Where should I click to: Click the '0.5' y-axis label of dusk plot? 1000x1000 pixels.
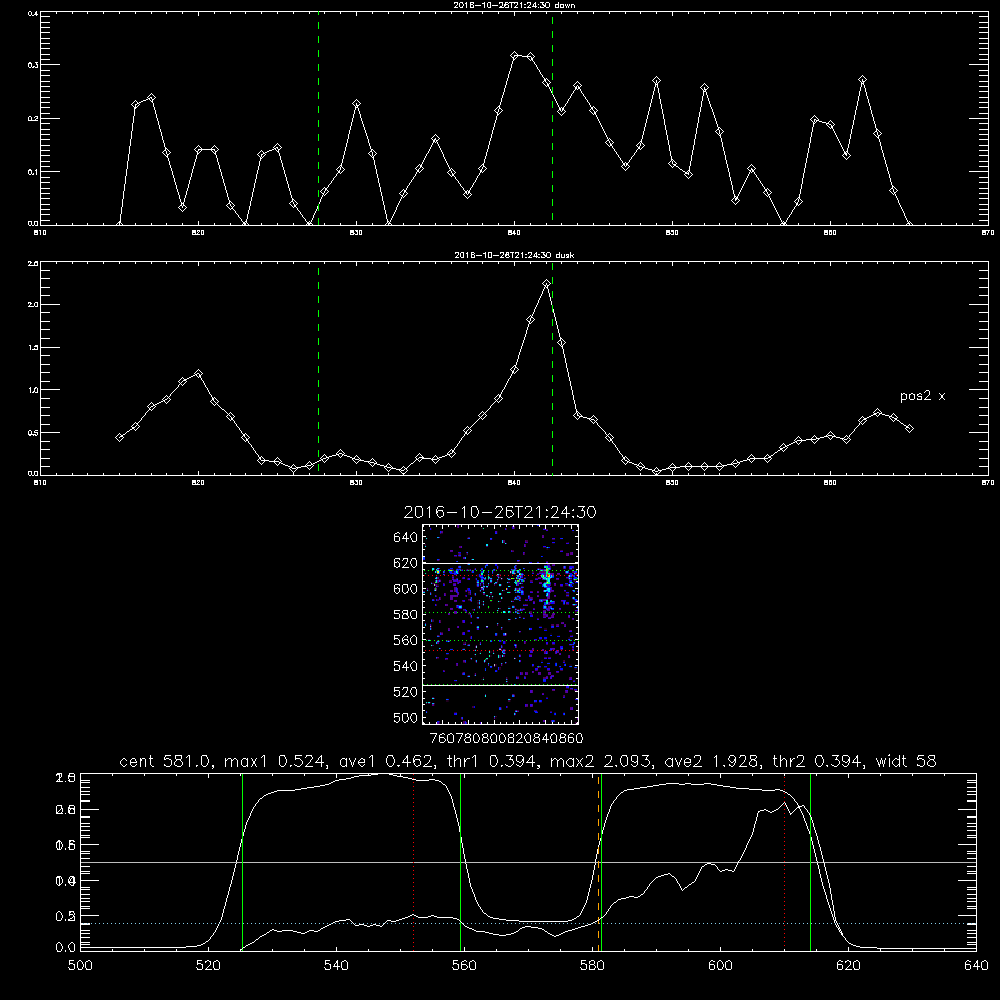(x=33, y=432)
